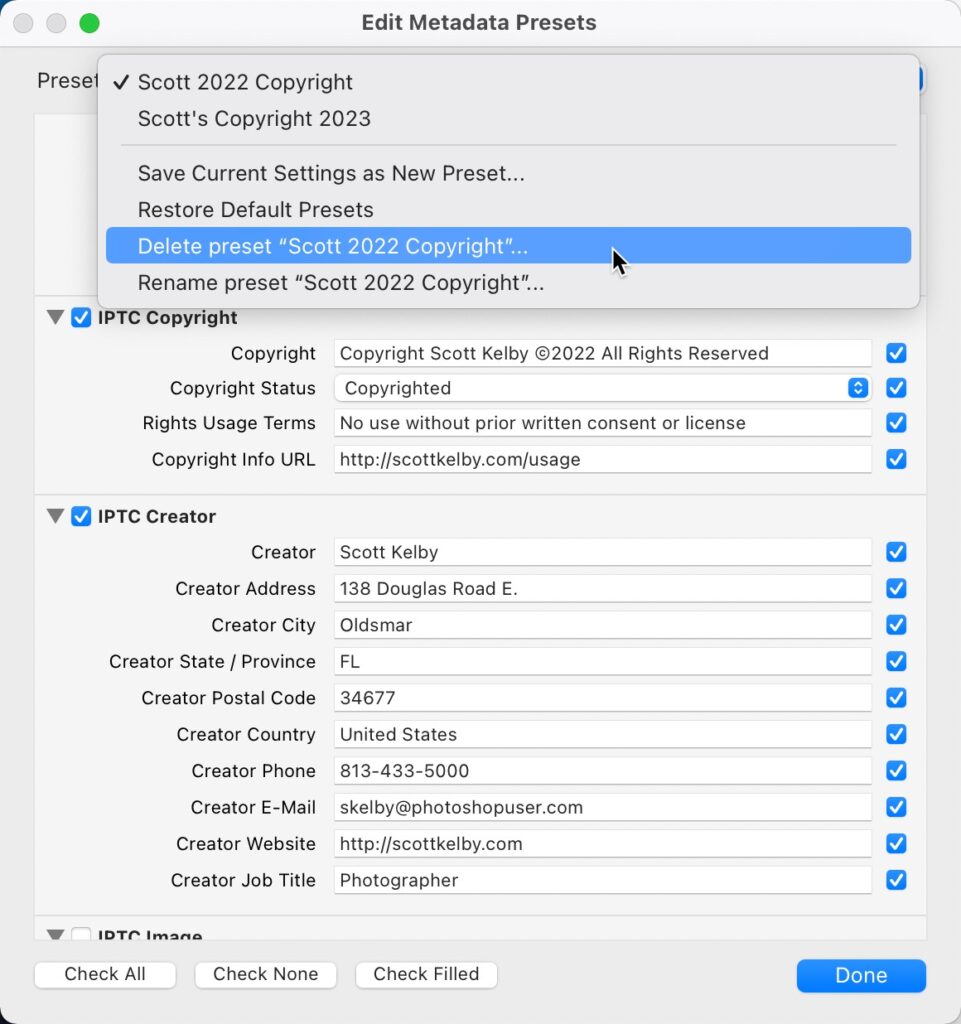
Task: Click the Creator City field
Action: [x=603, y=625]
